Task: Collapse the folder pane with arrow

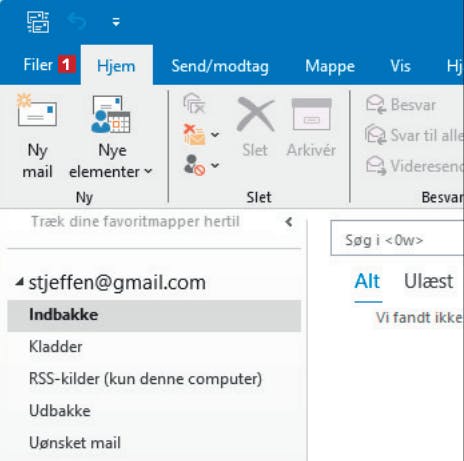Action: [x=289, y=222]
